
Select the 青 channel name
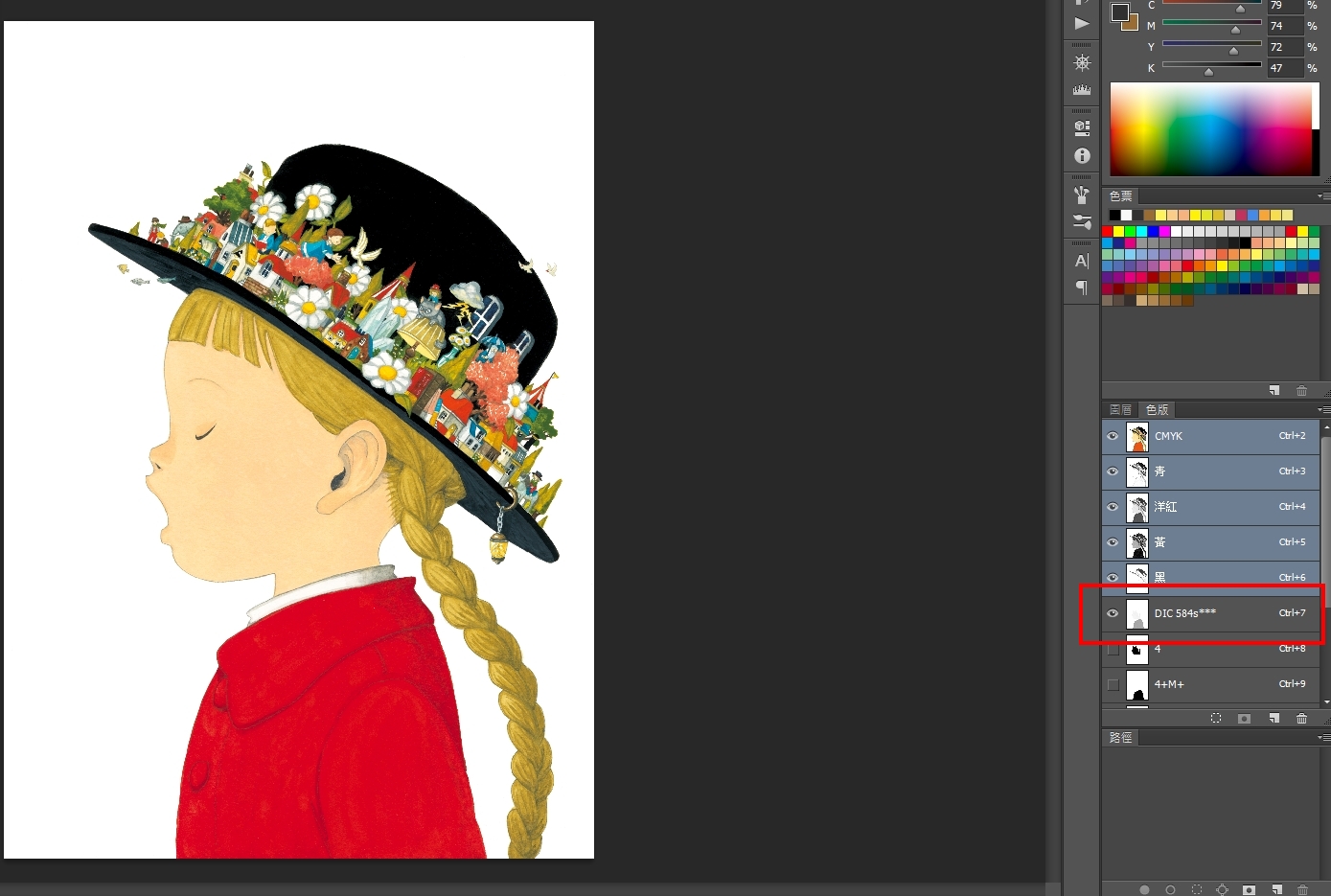click(x=1159, y=471)
